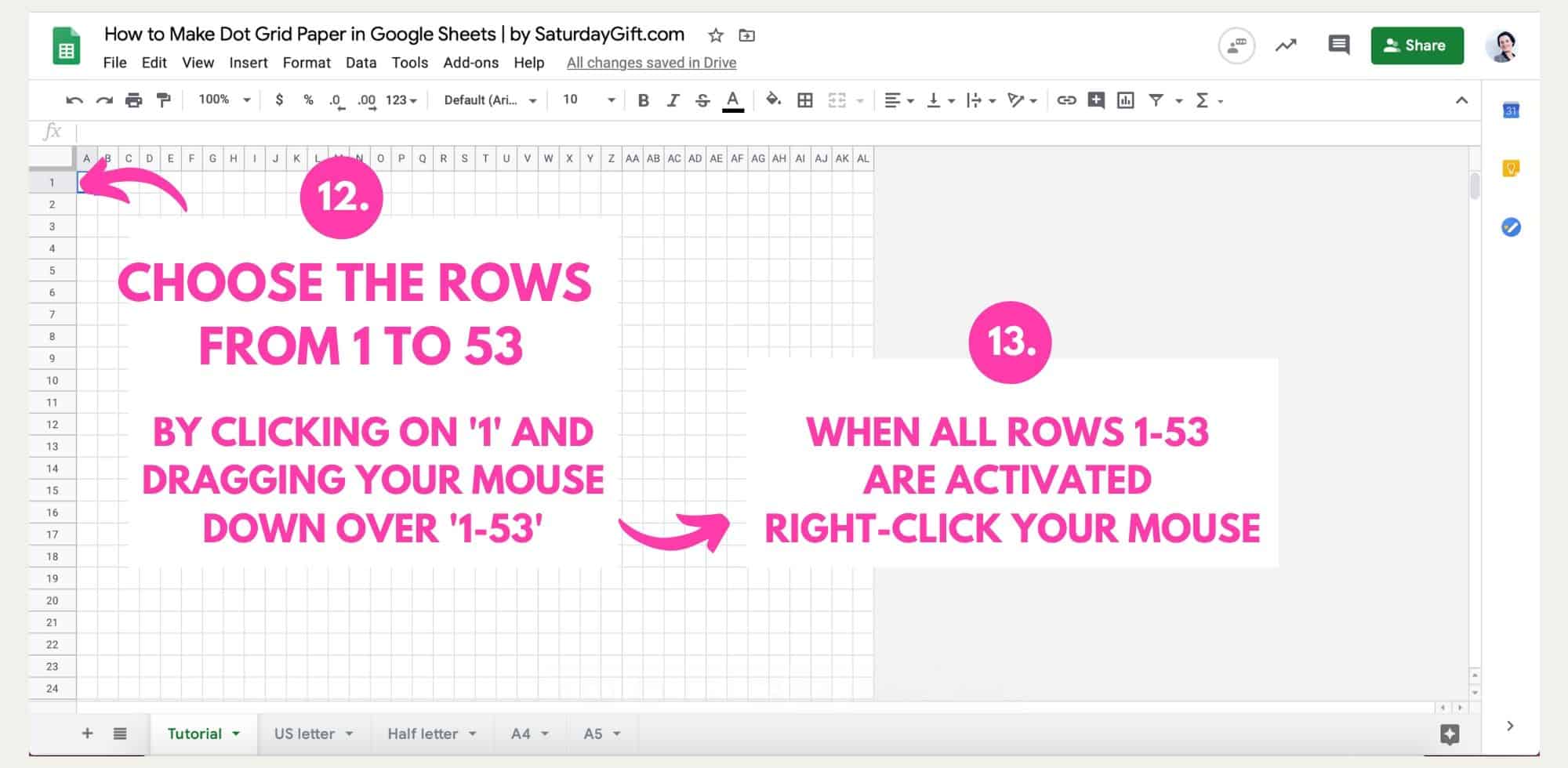Image resolution: width=1568 pixels, height=768 pixels.
Task: Open the Calendar icon in the right sidebar
Action: pyautogui.click(x=1512, y=110)
